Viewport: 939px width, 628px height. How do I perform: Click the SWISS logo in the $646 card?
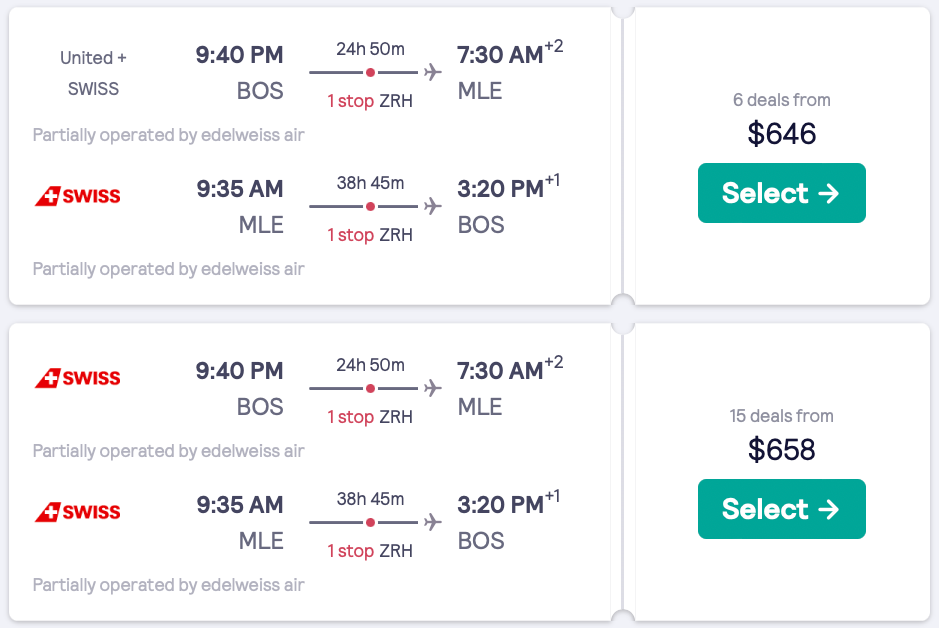click(x=77, y=196)
